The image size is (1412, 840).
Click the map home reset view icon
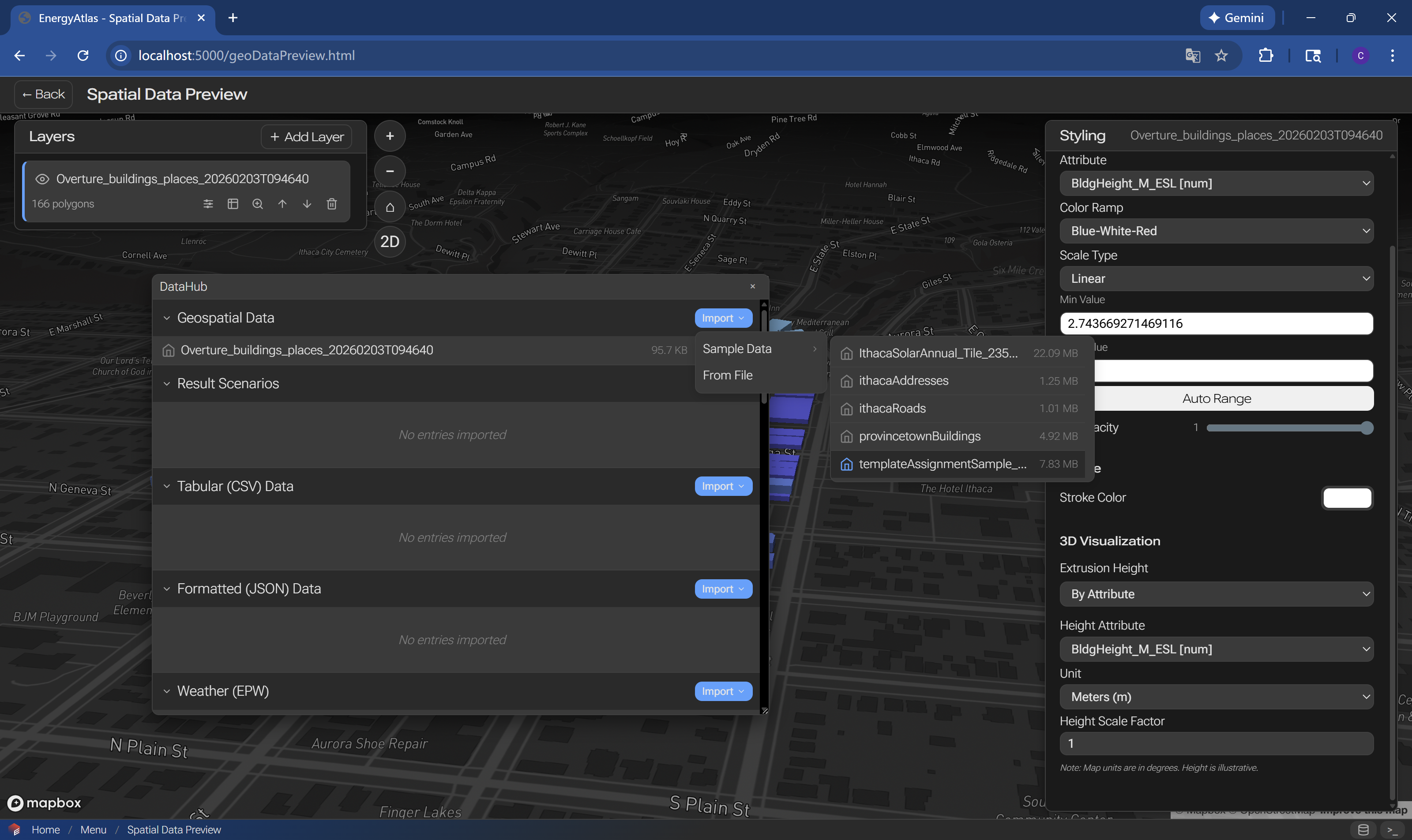[390, 206]
